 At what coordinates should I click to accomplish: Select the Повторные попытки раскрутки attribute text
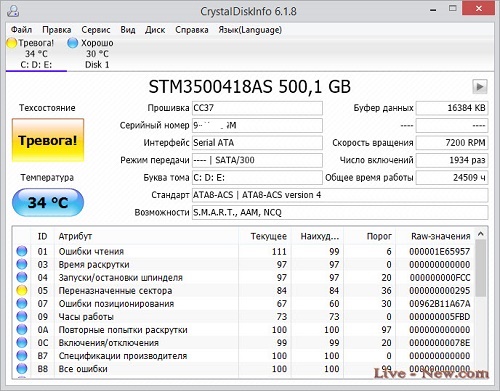click(x=123, y=330)
